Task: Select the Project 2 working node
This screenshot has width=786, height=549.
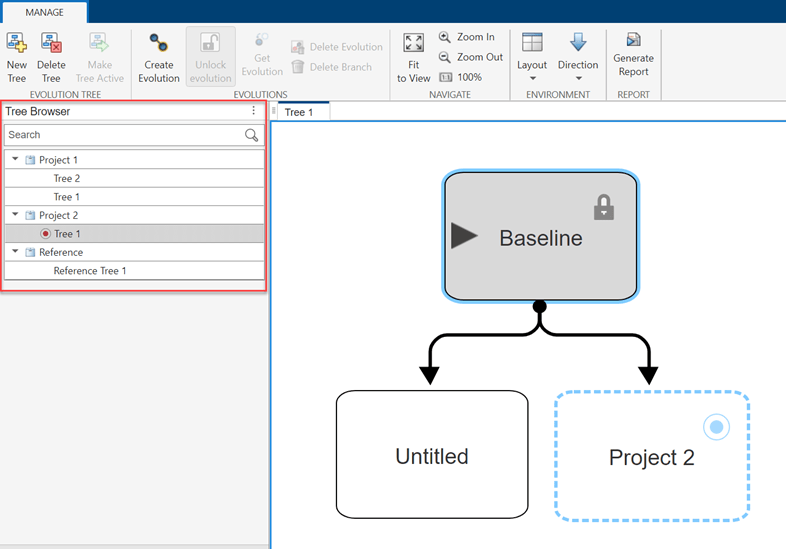Action: click(652, 456)
